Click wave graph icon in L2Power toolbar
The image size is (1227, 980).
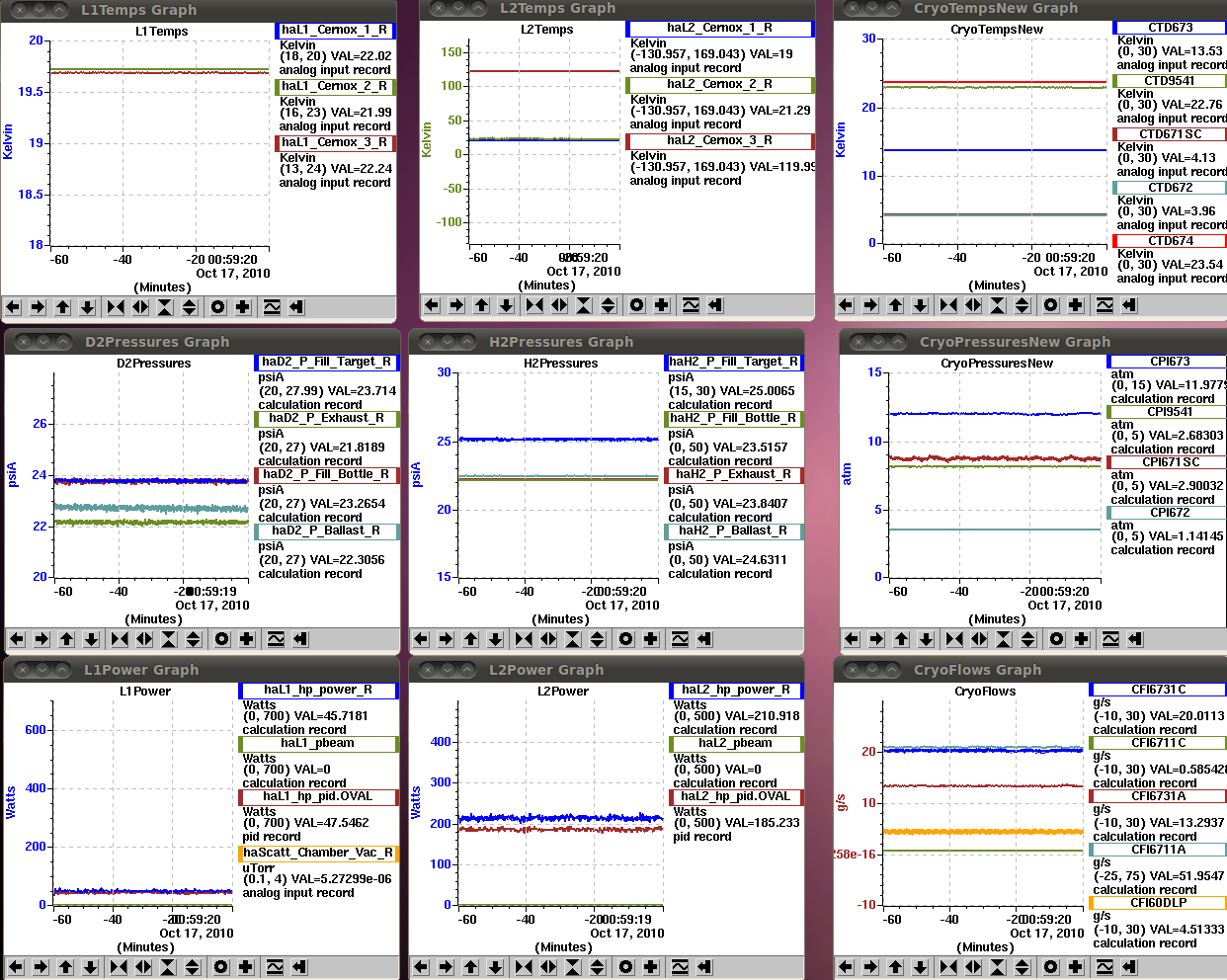680,967
